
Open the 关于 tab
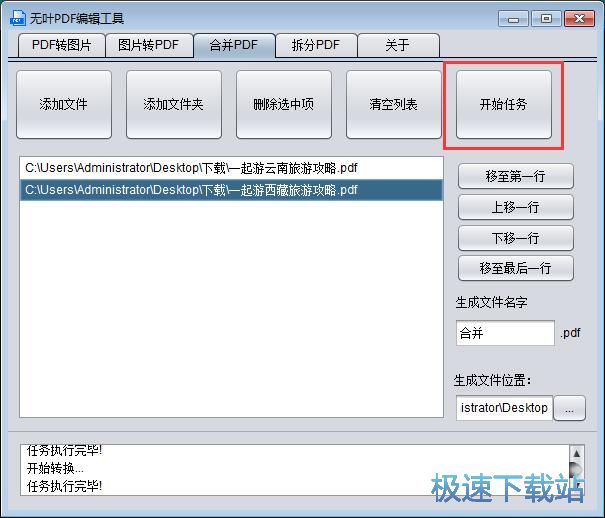398,46
